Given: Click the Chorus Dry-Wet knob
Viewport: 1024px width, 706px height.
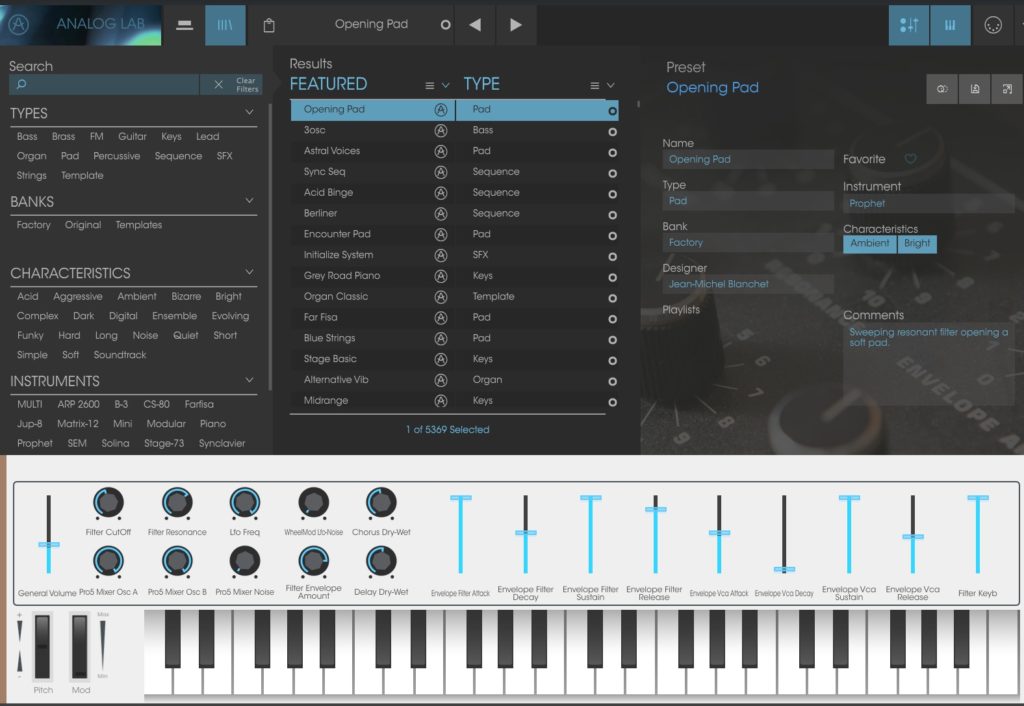Looking at the screenshot, I should coord(381,503).
